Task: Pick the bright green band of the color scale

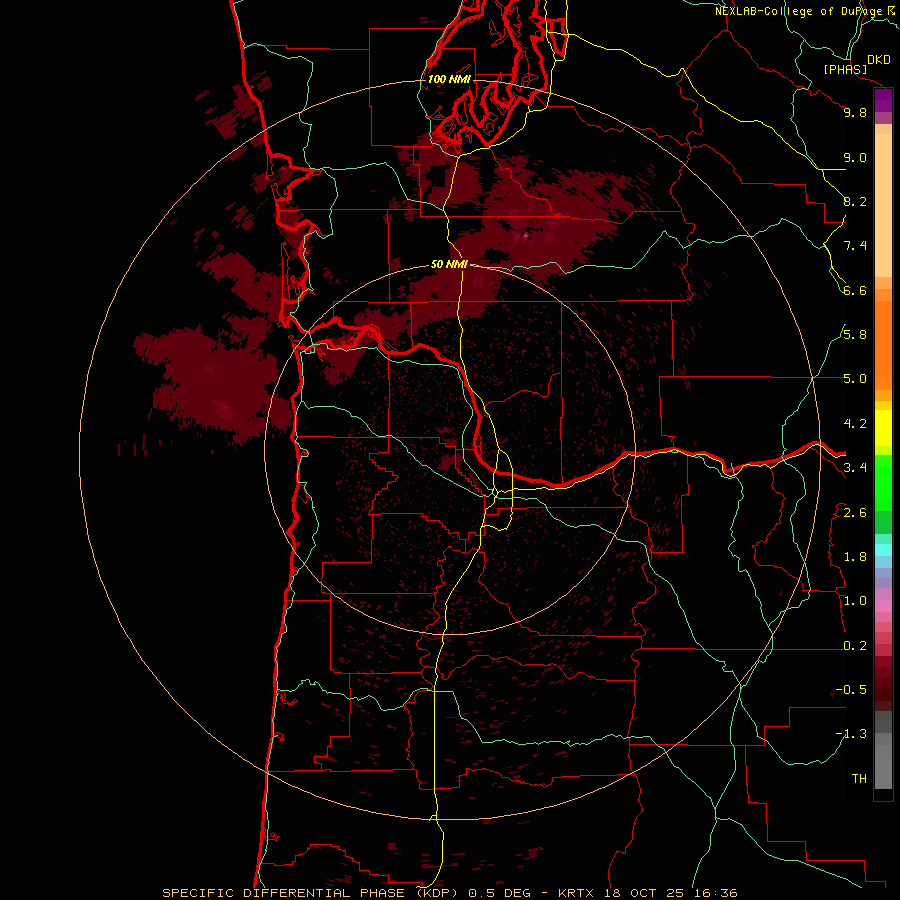Action: [x=883, y=482]
